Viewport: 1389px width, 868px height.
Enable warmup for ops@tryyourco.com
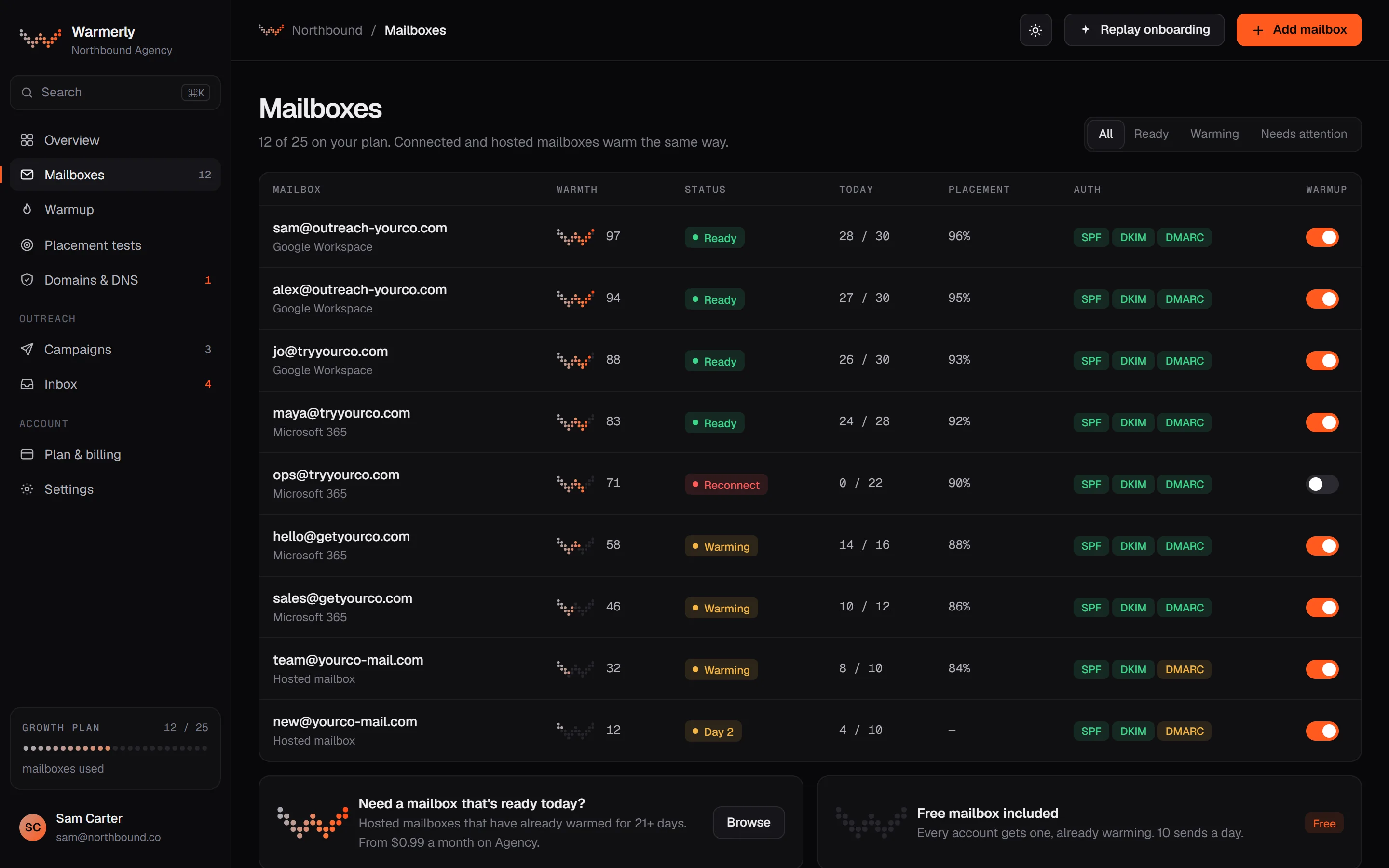(x=1322, y=484)
